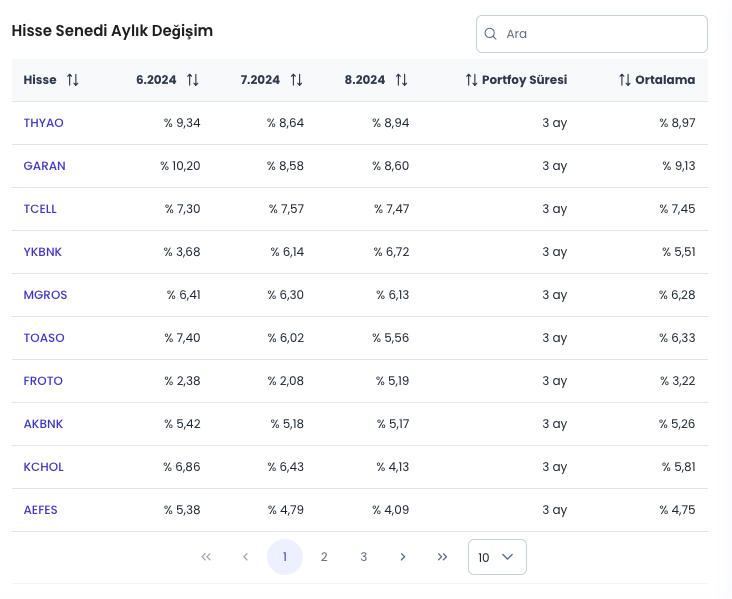Click 'Hisse Senedi Aylık Değişim' title

pos(112,31)
